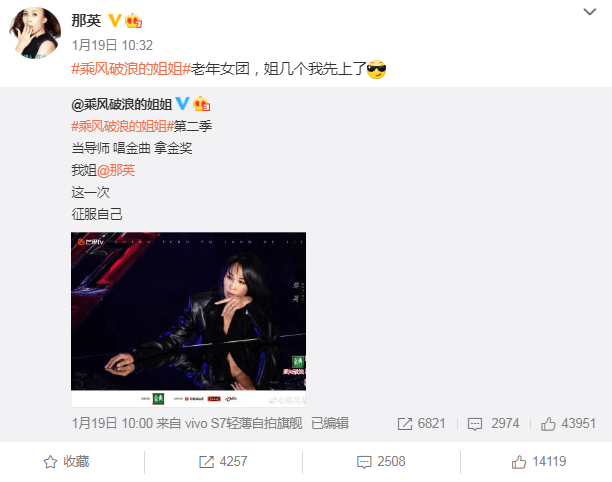Open the orange #乘风破浪的姐姐# hashtag in the top post
612x482 pixels.
131,69
